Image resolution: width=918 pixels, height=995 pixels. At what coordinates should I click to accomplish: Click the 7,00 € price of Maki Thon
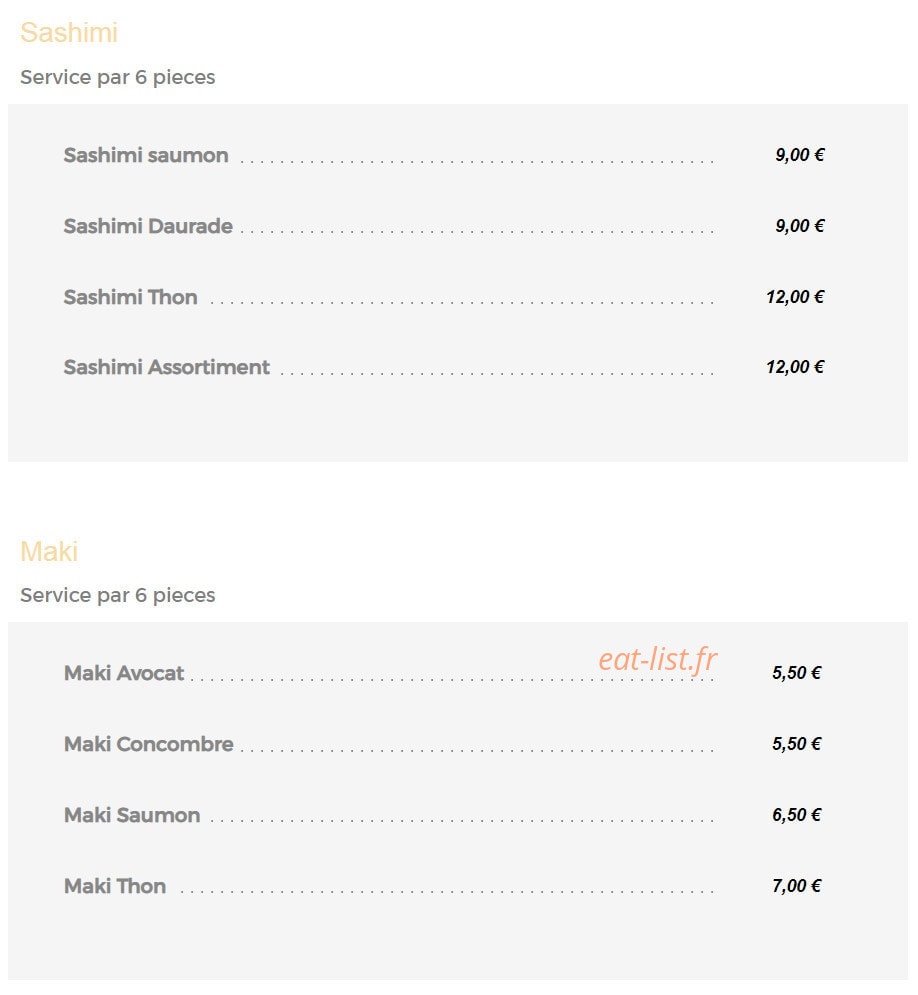click(796, 886)
